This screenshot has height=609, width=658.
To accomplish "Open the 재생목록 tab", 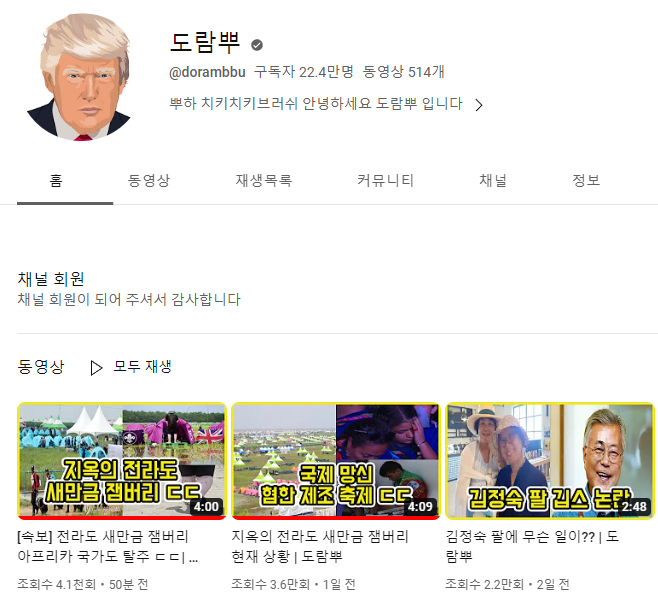I will point(264,180).
